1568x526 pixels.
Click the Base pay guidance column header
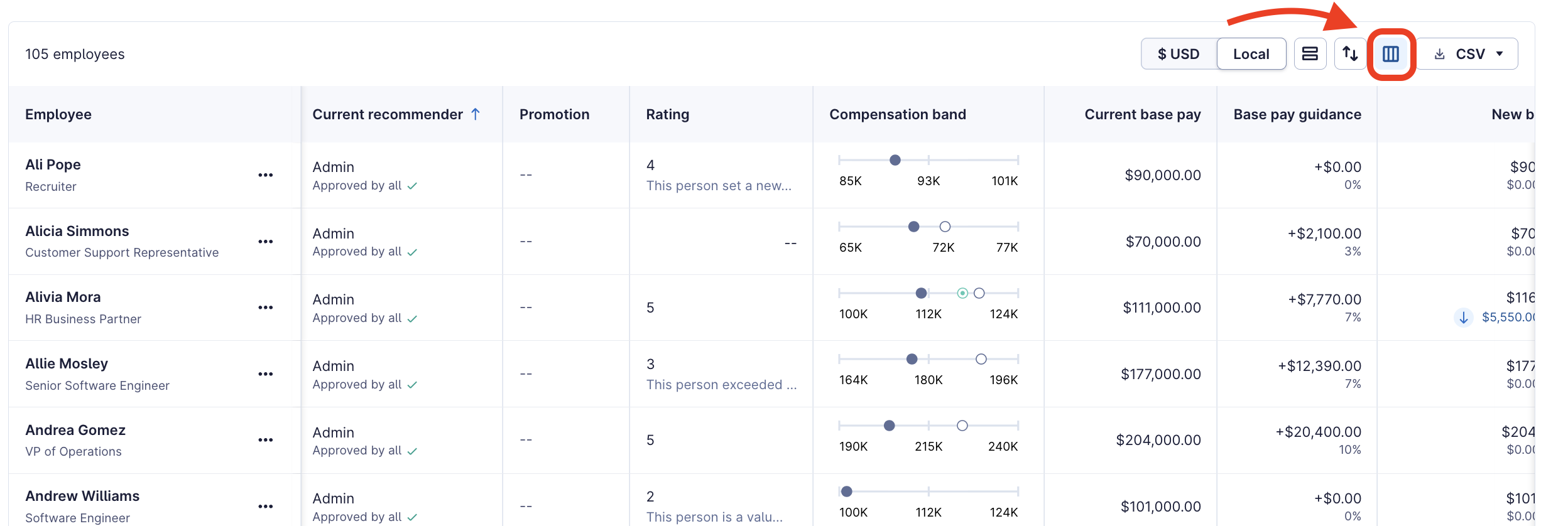coord(1297,114)
